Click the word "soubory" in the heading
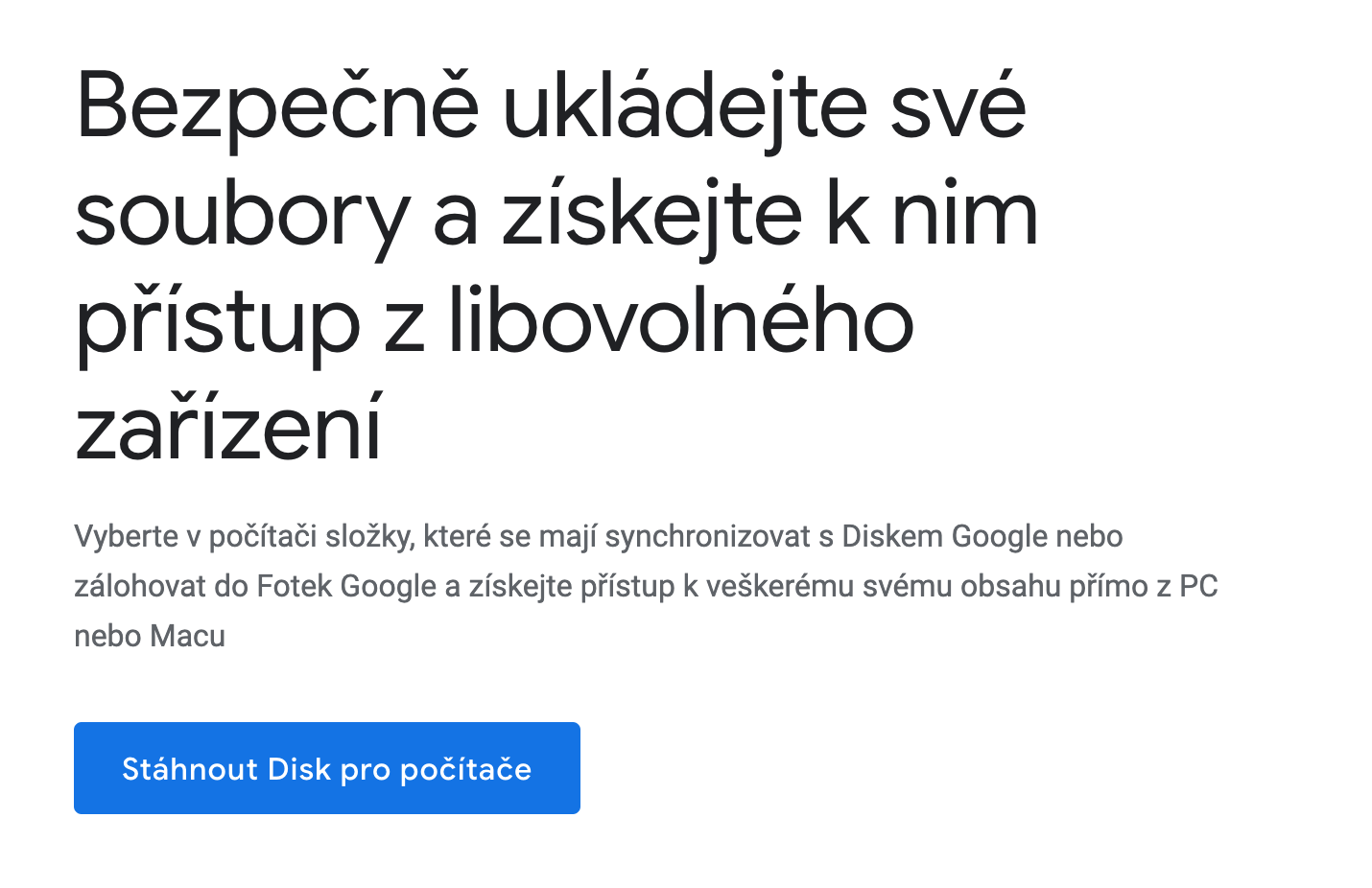This screenshot has width=1372, height=888. [x=242, y=217]
